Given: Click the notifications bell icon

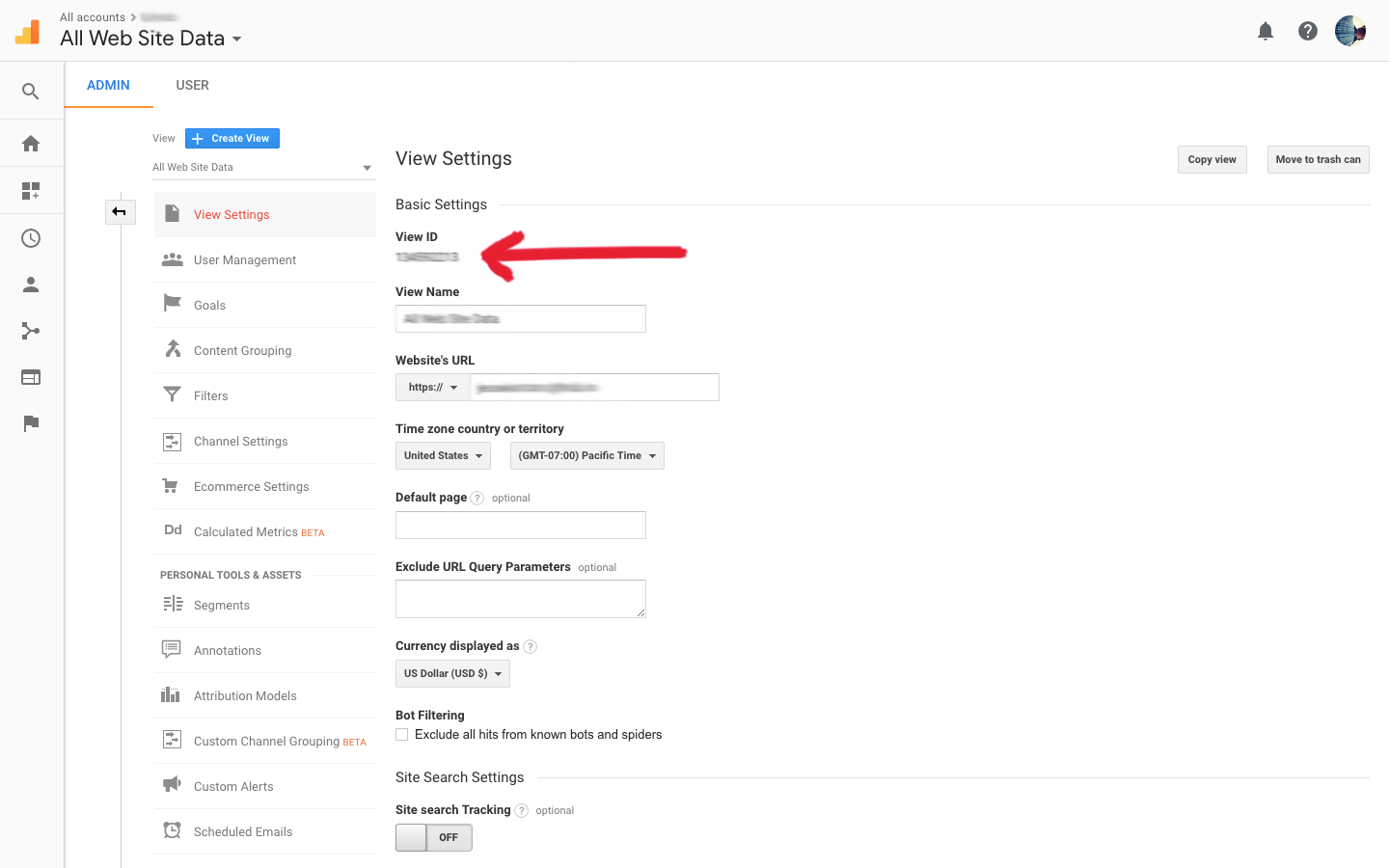Looking at the screenshot, I should coord(1266,32).
